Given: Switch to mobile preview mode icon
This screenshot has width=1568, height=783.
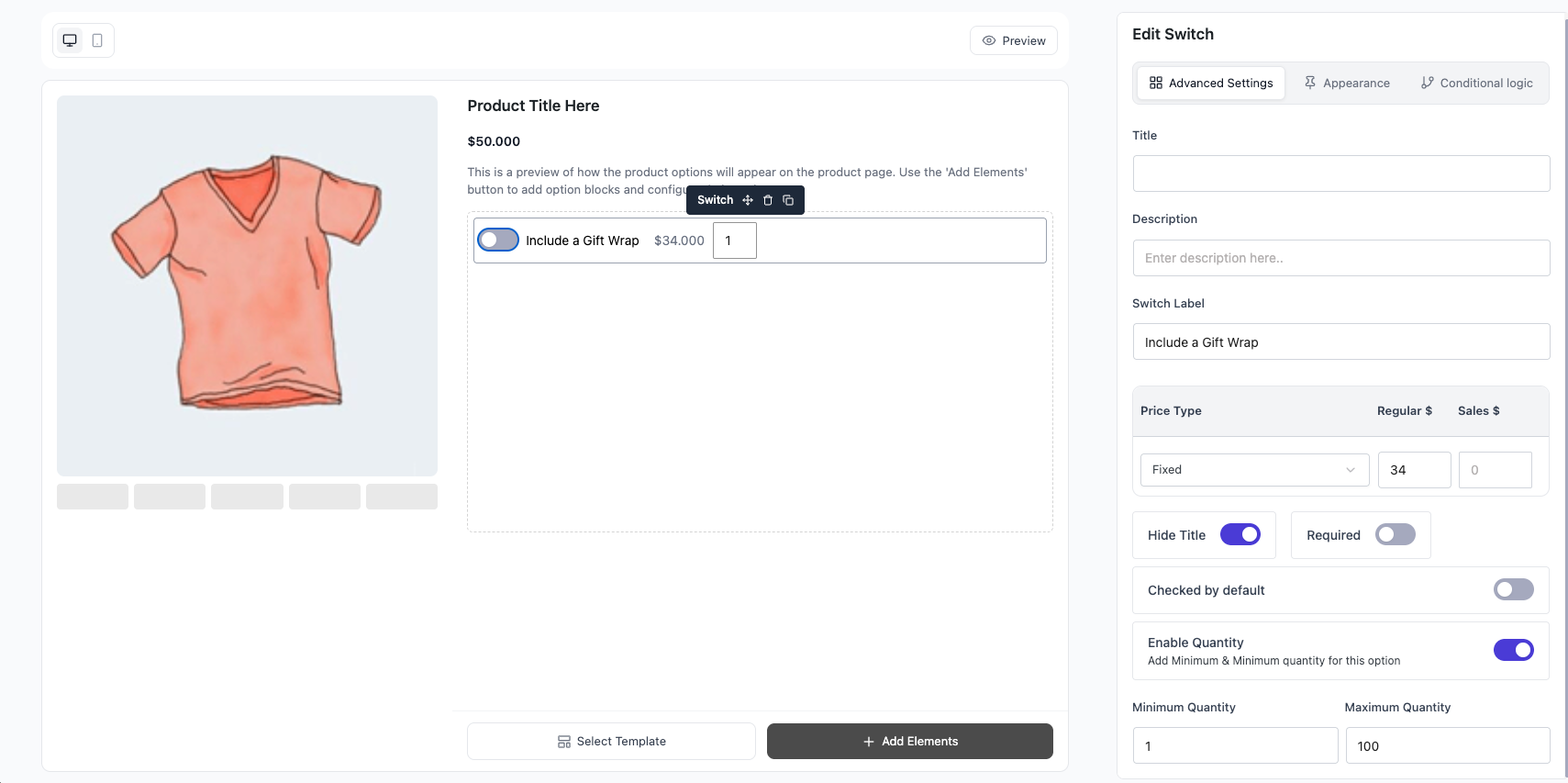Looking at the screenshot, I should [97, 40].
